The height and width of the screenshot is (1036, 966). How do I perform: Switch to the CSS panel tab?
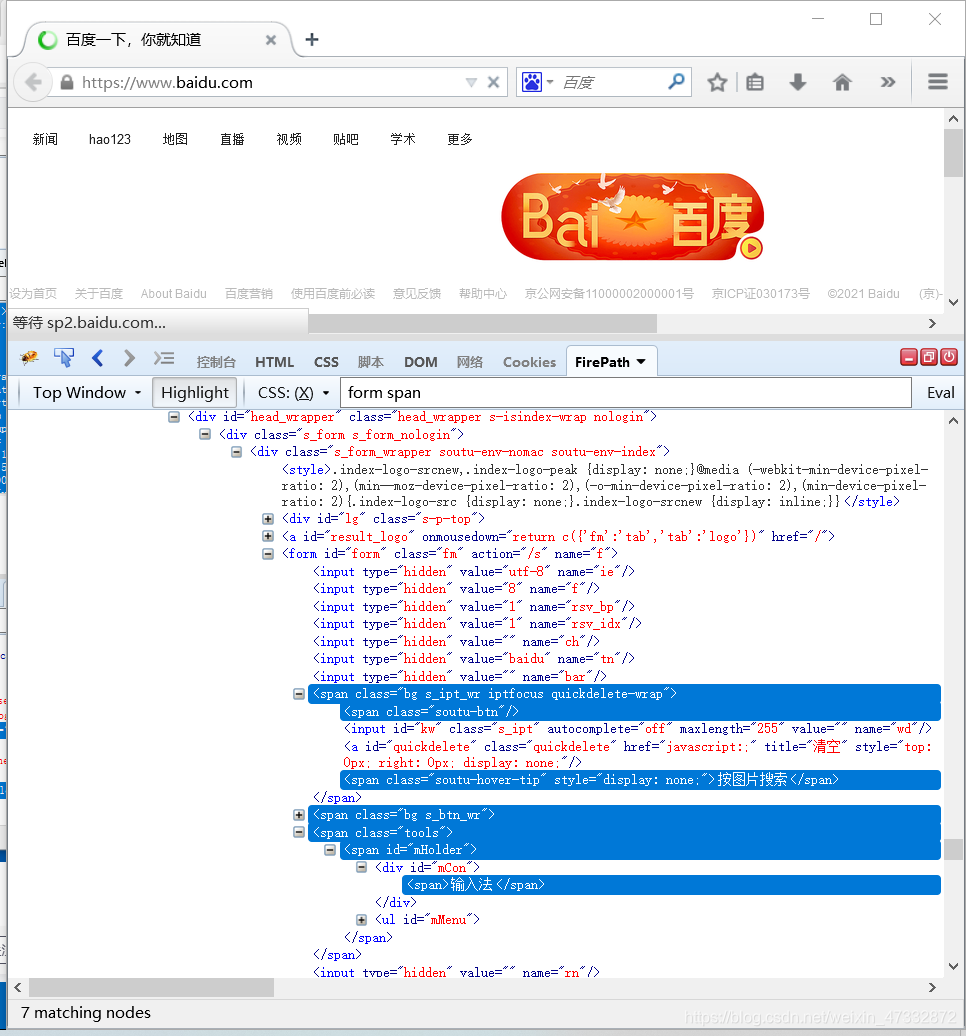click(326, 362)
